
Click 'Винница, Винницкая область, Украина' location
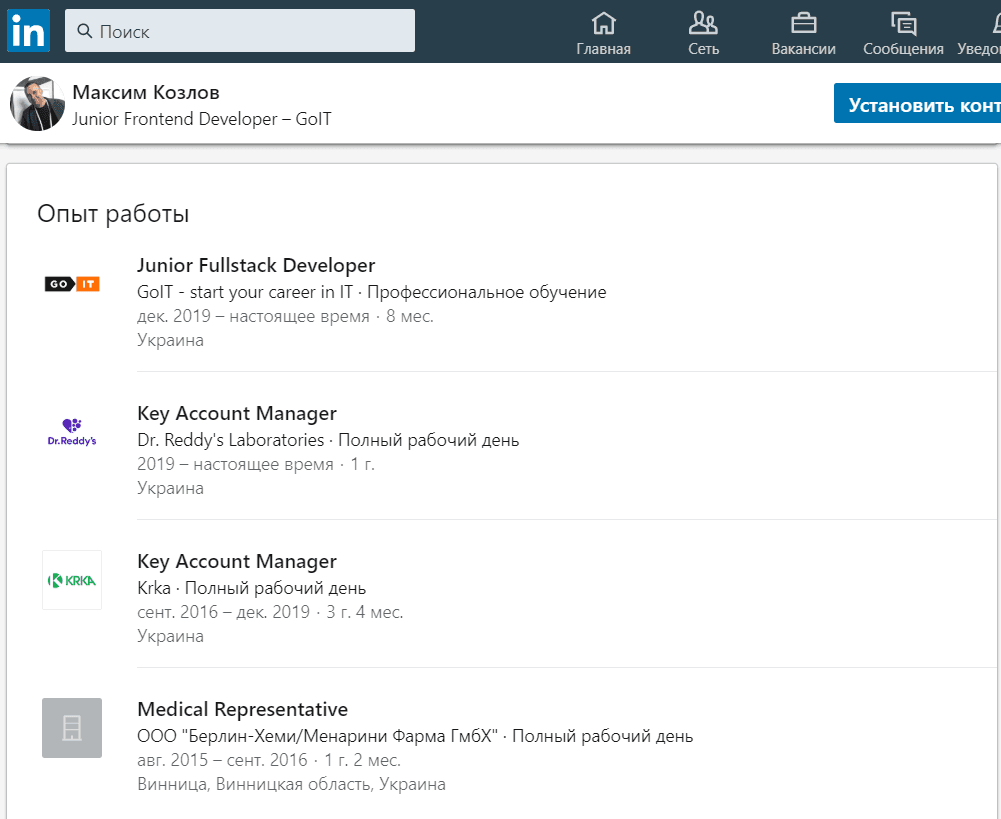click(291, 784)
